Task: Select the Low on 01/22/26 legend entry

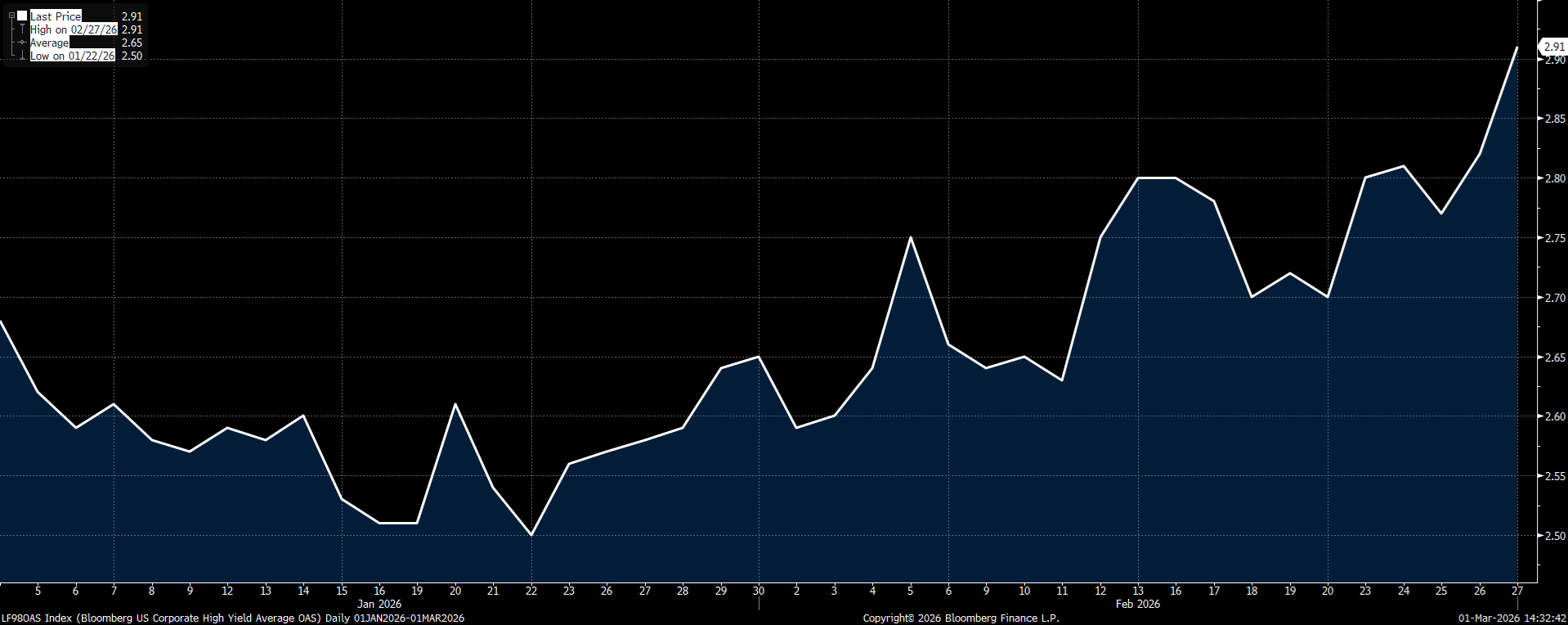Action: tap(72, 56)
